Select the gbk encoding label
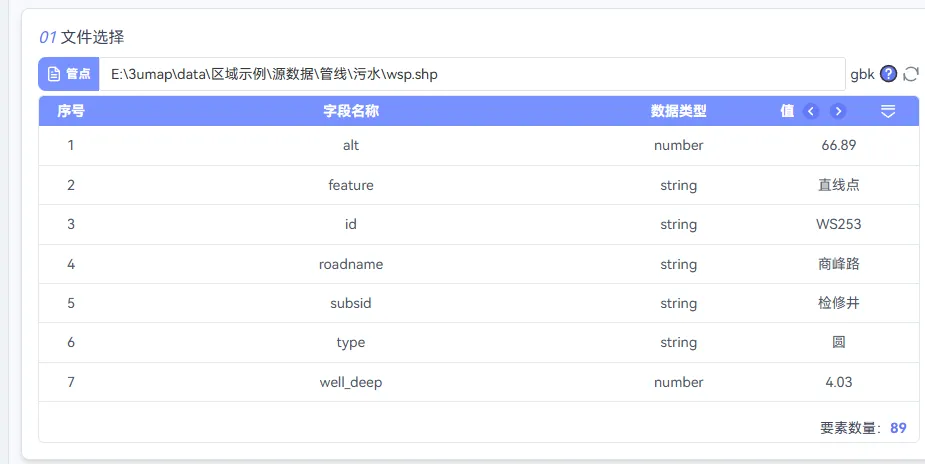 point(862,74)
